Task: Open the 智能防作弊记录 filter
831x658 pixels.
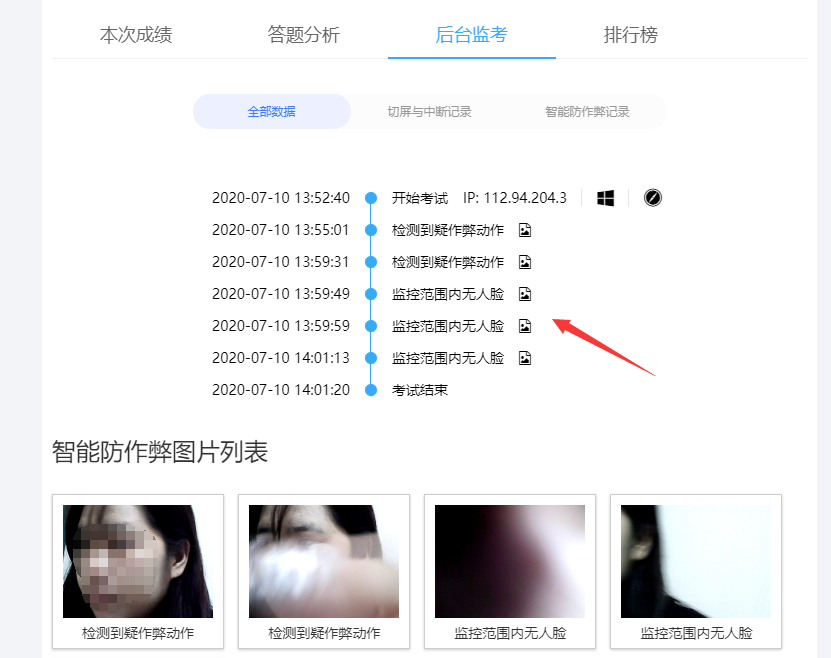Action: [586, 111]
